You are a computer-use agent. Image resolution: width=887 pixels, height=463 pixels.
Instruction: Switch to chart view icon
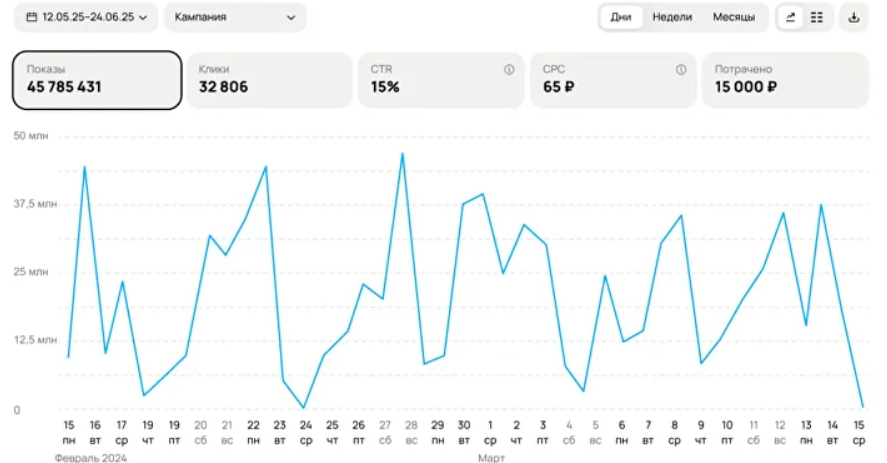[791, 17]
